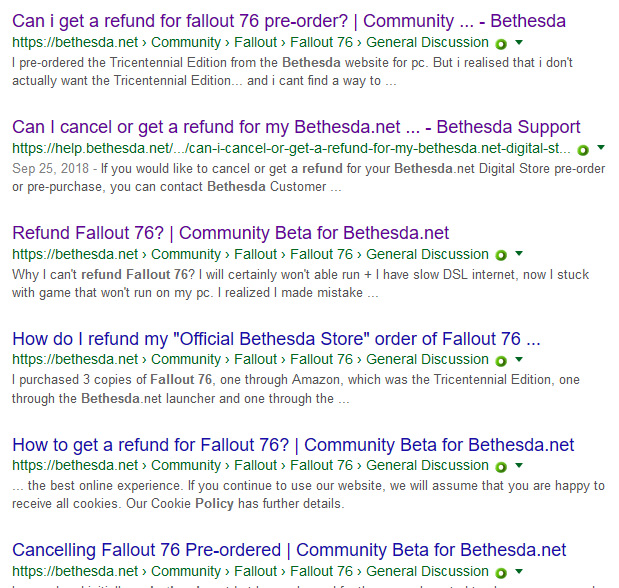Screen dimensions: 619x588
Task: Open dropdown arrow for 'Official Bethesda Store' result
Action: (x=519, y=359)
